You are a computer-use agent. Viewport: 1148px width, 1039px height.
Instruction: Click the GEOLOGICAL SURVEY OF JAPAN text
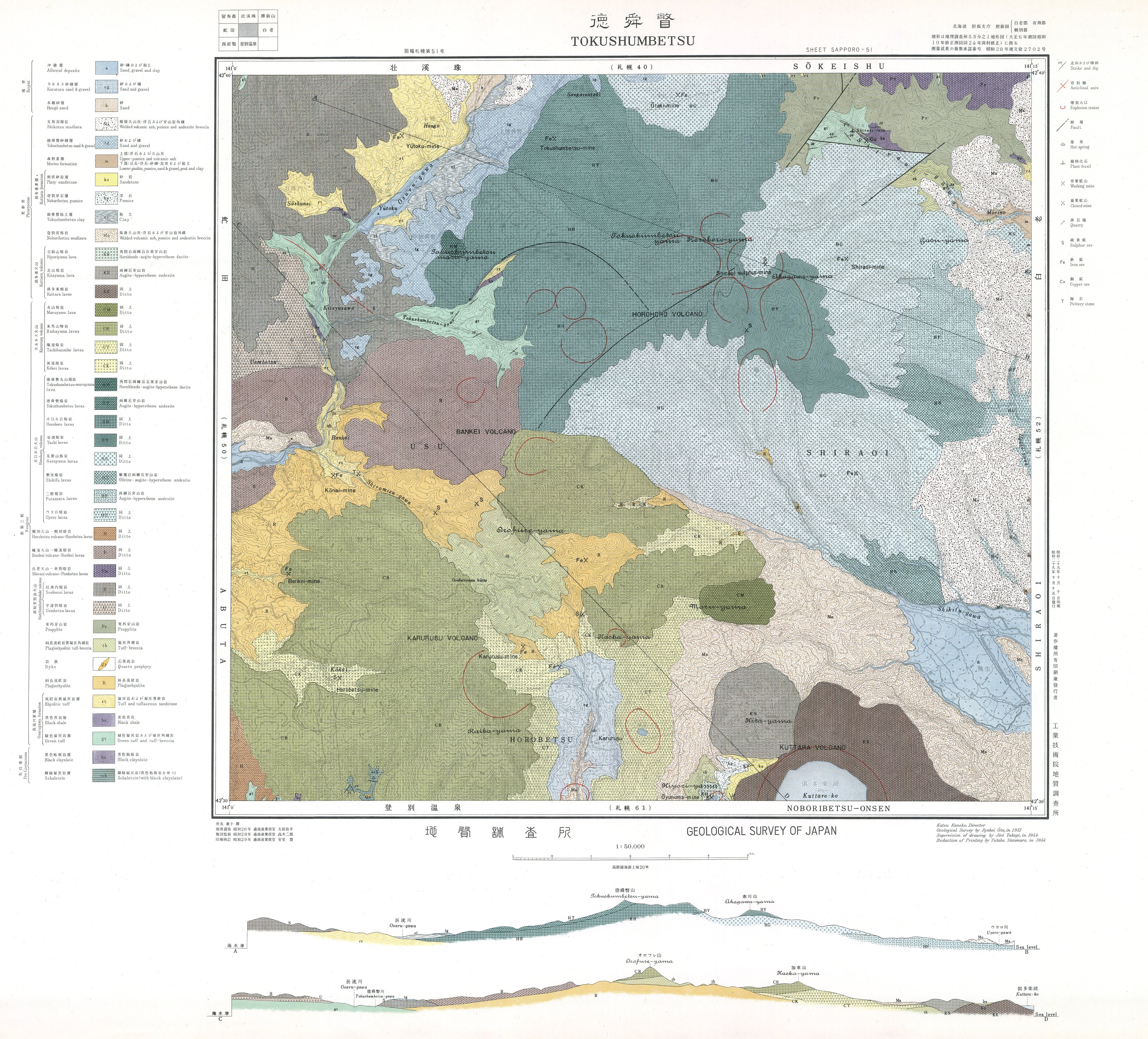point(761,831)
